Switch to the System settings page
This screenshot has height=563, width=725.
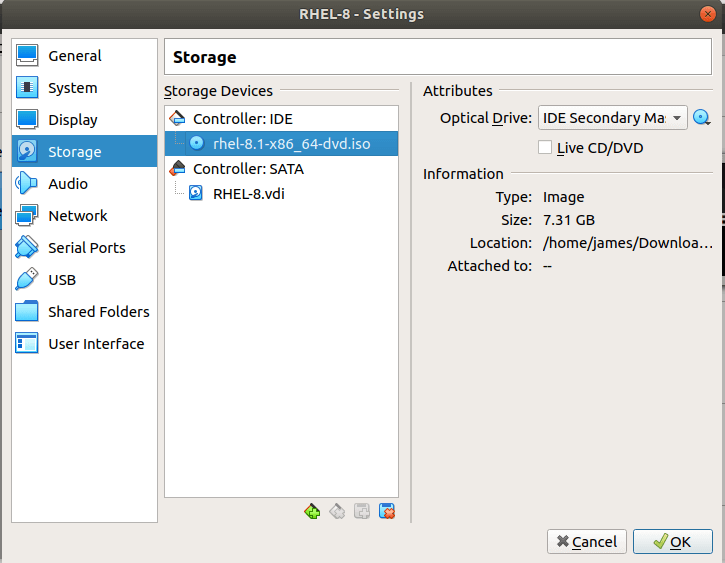click(72, 88)
